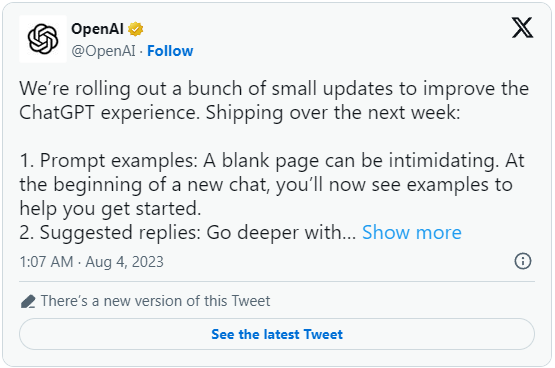Click the "1. Prompt examples" line
The height and width of the screenshot is (368, 555).
271,161
